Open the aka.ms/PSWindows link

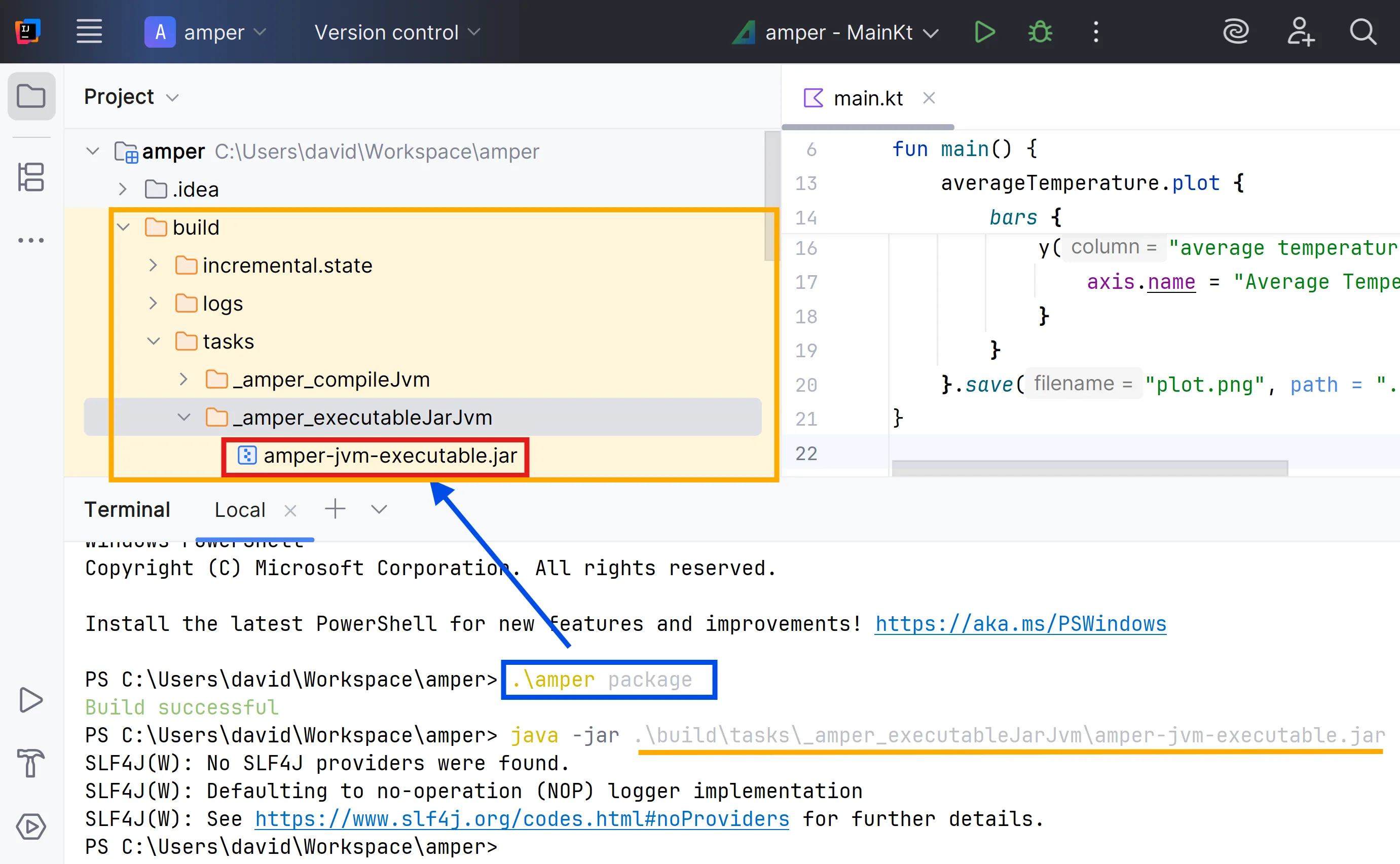point(1020,623)
